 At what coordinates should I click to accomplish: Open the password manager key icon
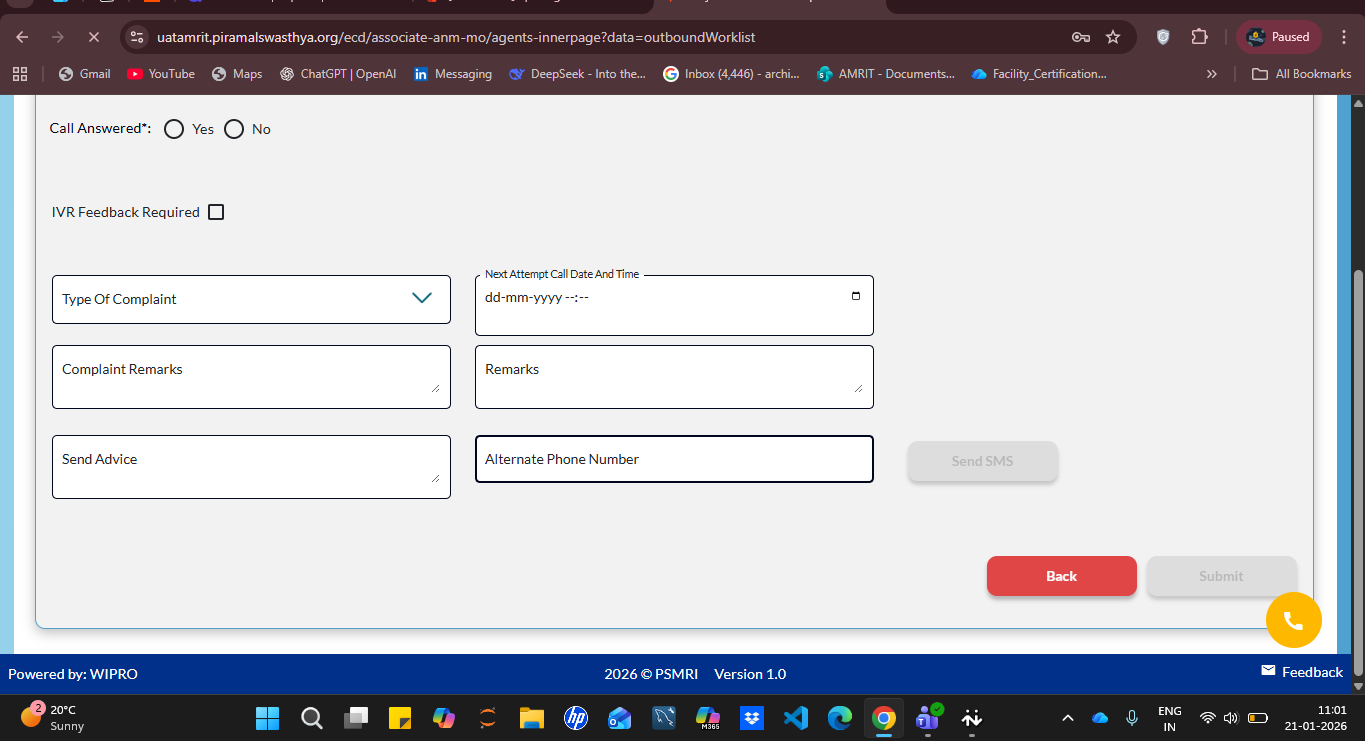tap(1080, 37)
